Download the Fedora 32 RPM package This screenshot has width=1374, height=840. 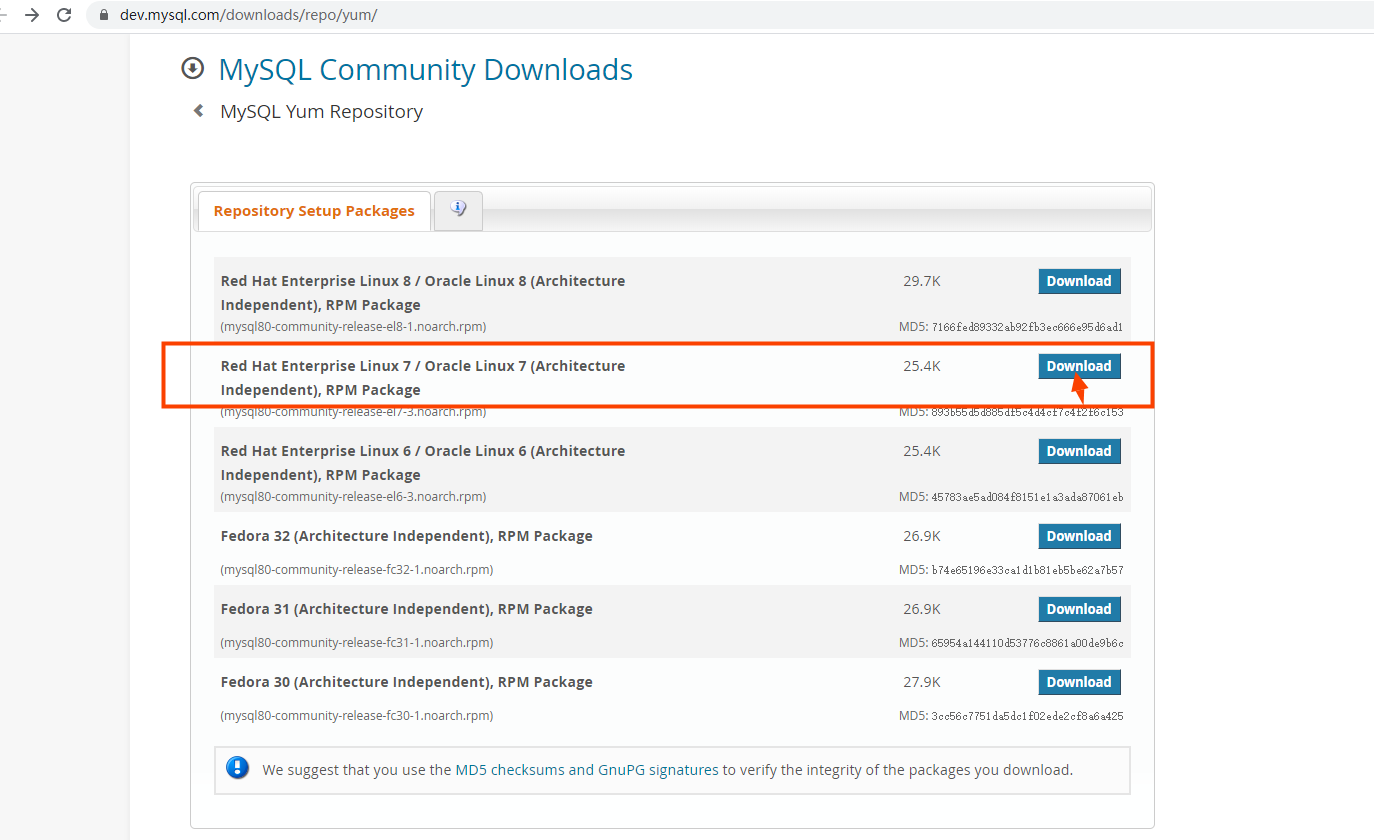click(x=1079, y=536)
